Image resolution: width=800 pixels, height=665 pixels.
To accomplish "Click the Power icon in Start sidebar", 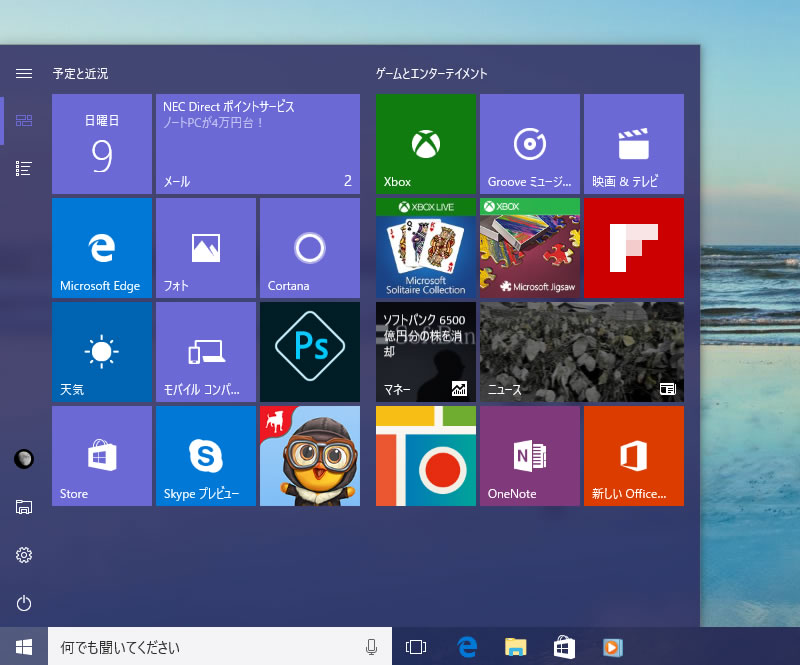I will (x=23, y=603).
